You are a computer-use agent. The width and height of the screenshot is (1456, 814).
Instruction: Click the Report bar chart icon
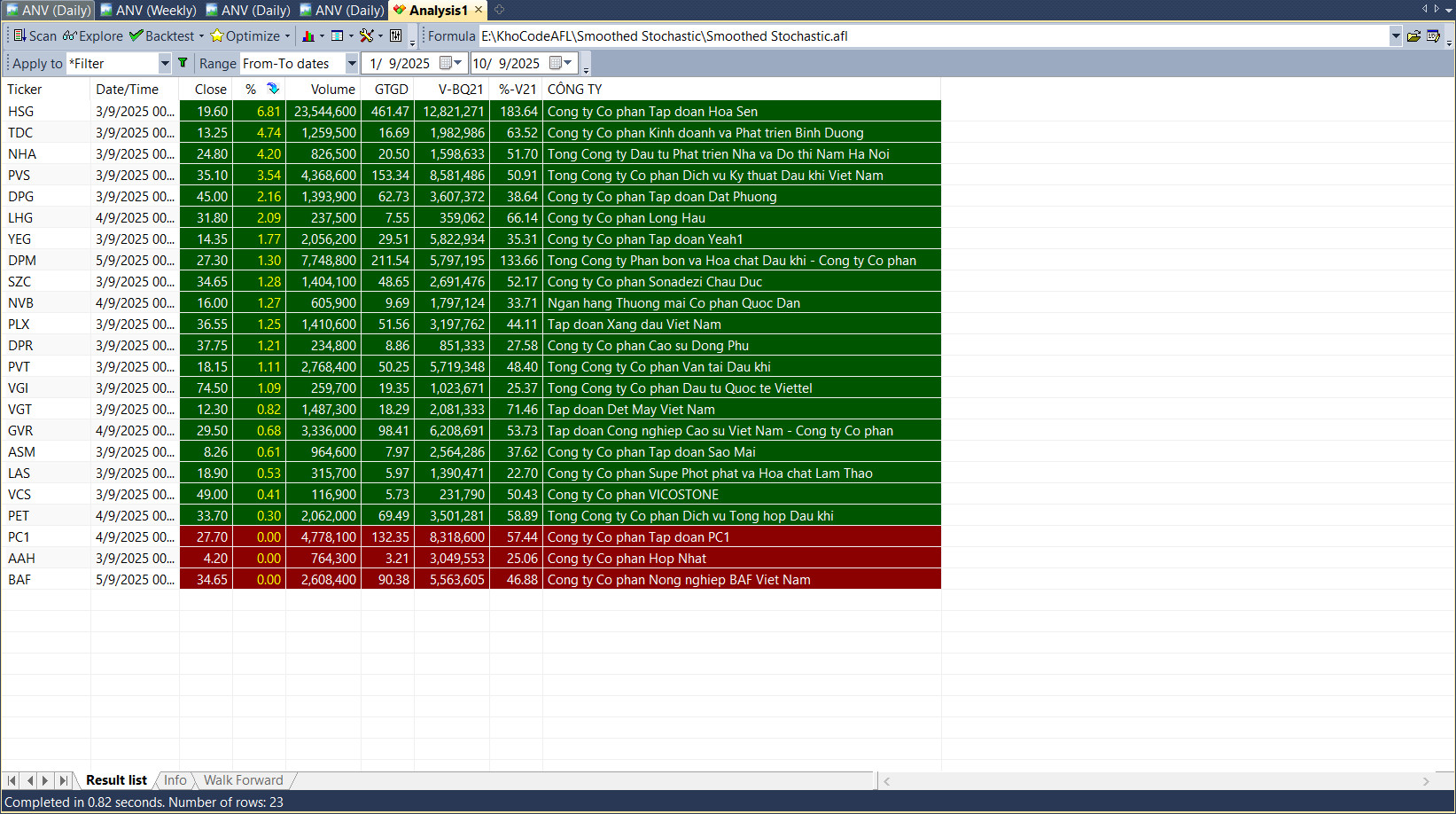point(308,36)
